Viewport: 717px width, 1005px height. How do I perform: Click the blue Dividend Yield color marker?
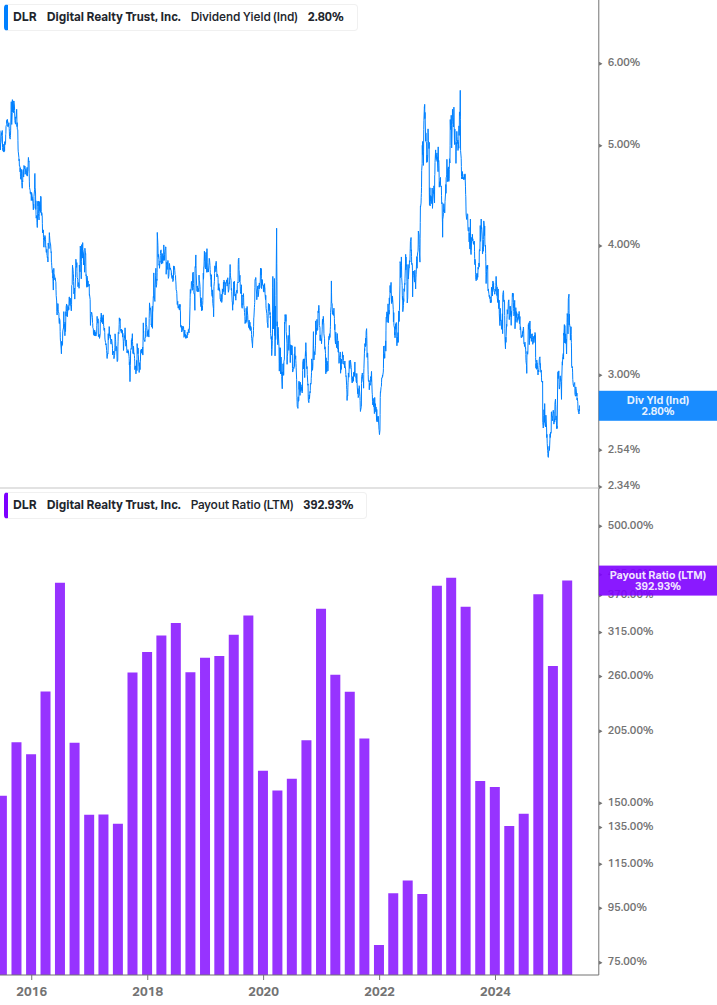(x=6, y=17)
